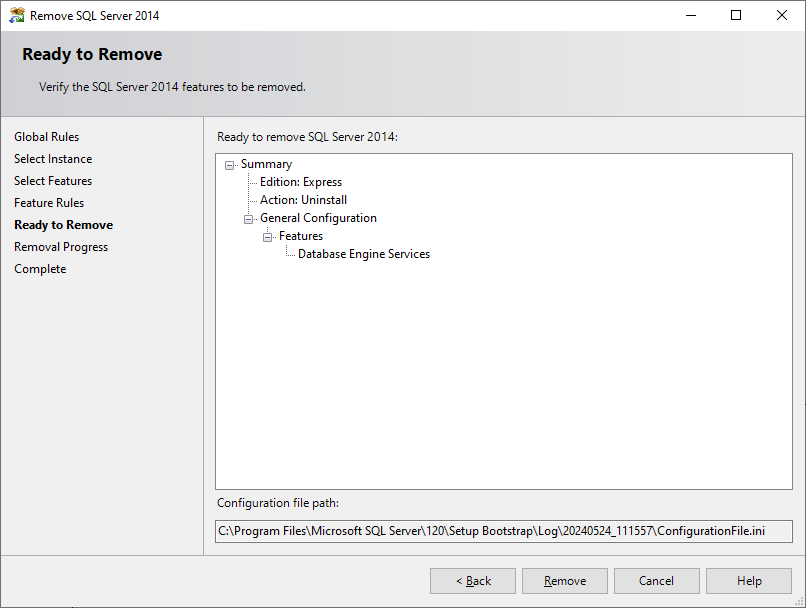Select the Complete step
The image size is (806, 608).
pyautogui.click(x=40, y=268)
